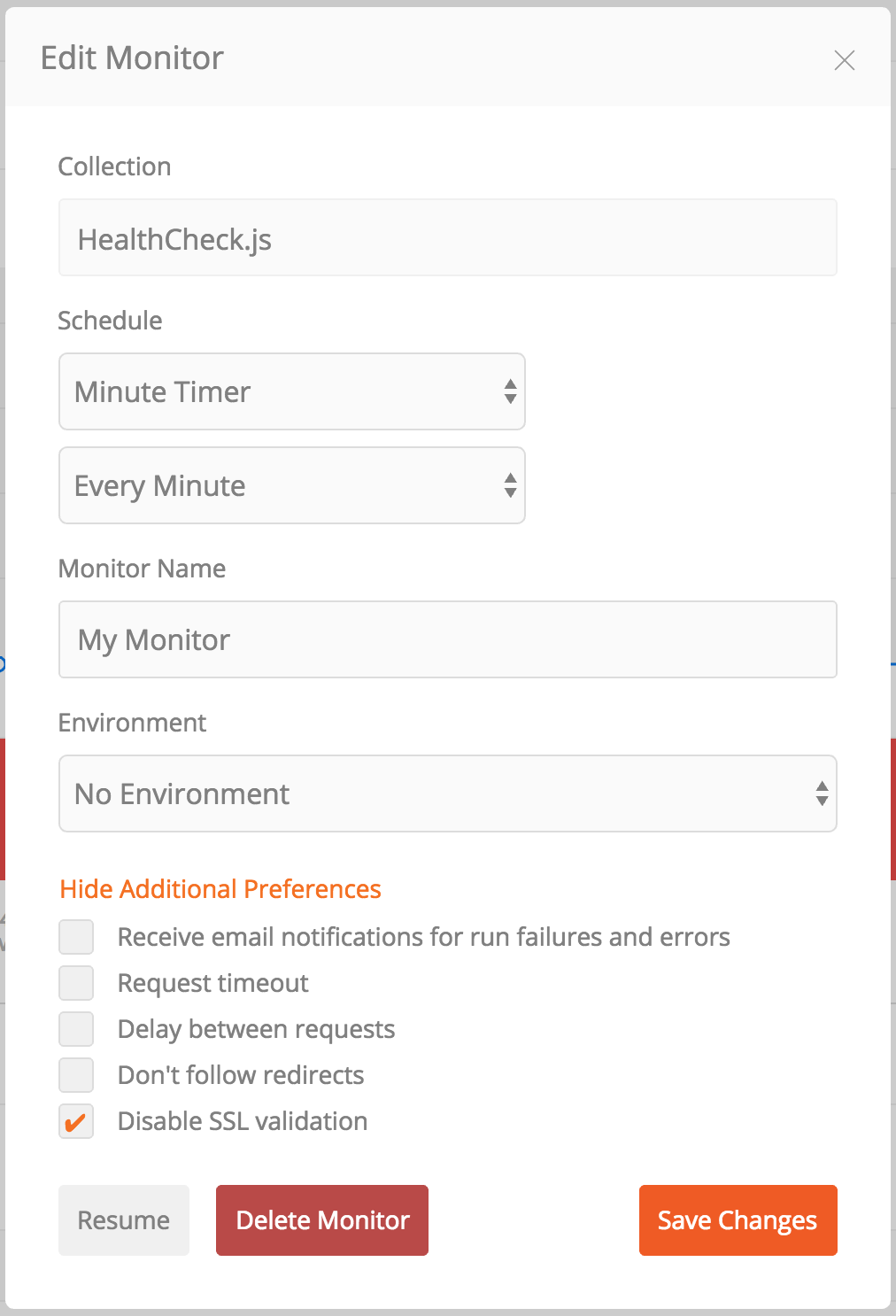Screen dimensions: 896x1316
Task: Click the red Delete Monitor button
Action: coord(321,1220)
